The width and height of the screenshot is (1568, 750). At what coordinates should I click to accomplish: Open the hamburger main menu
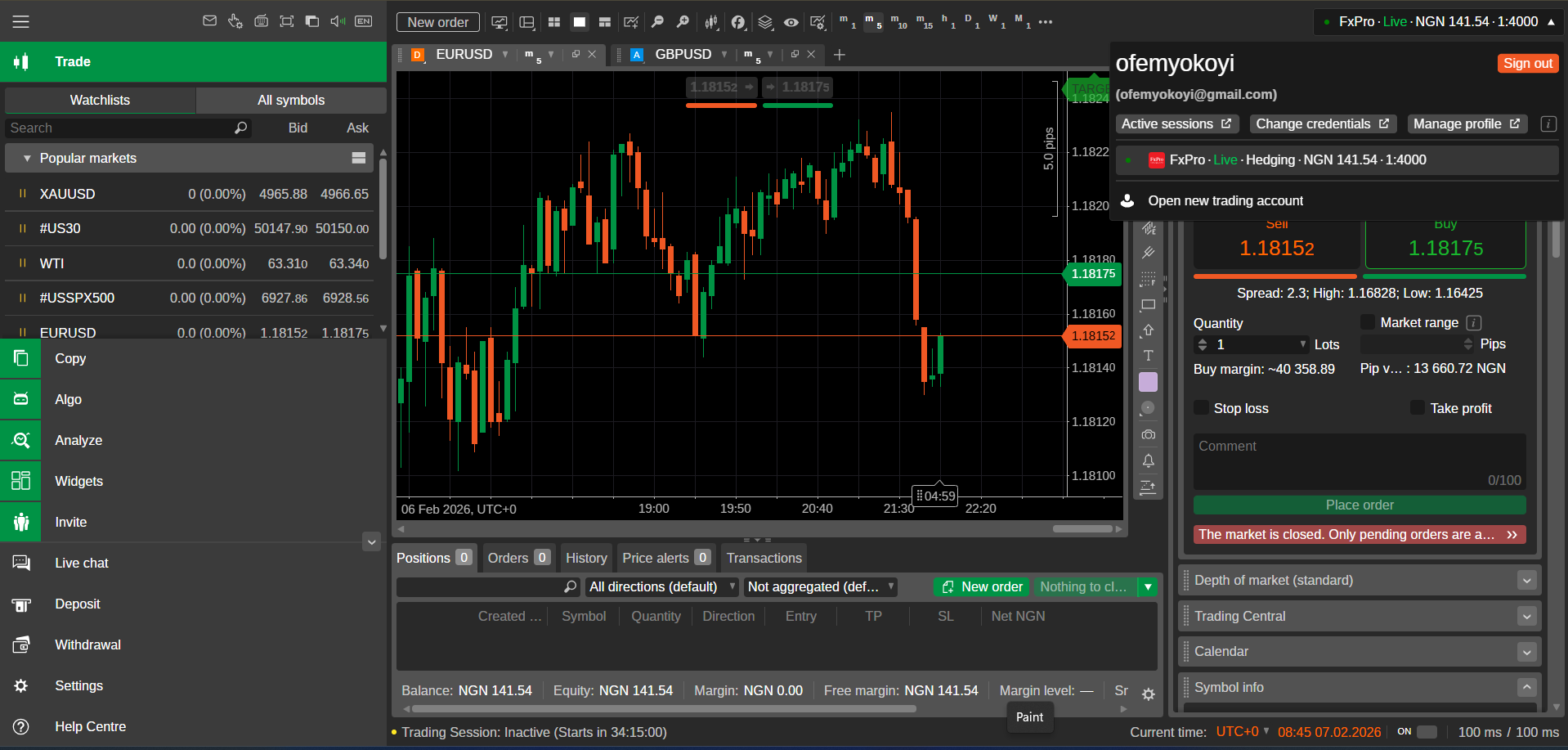[x=21, y=22]
